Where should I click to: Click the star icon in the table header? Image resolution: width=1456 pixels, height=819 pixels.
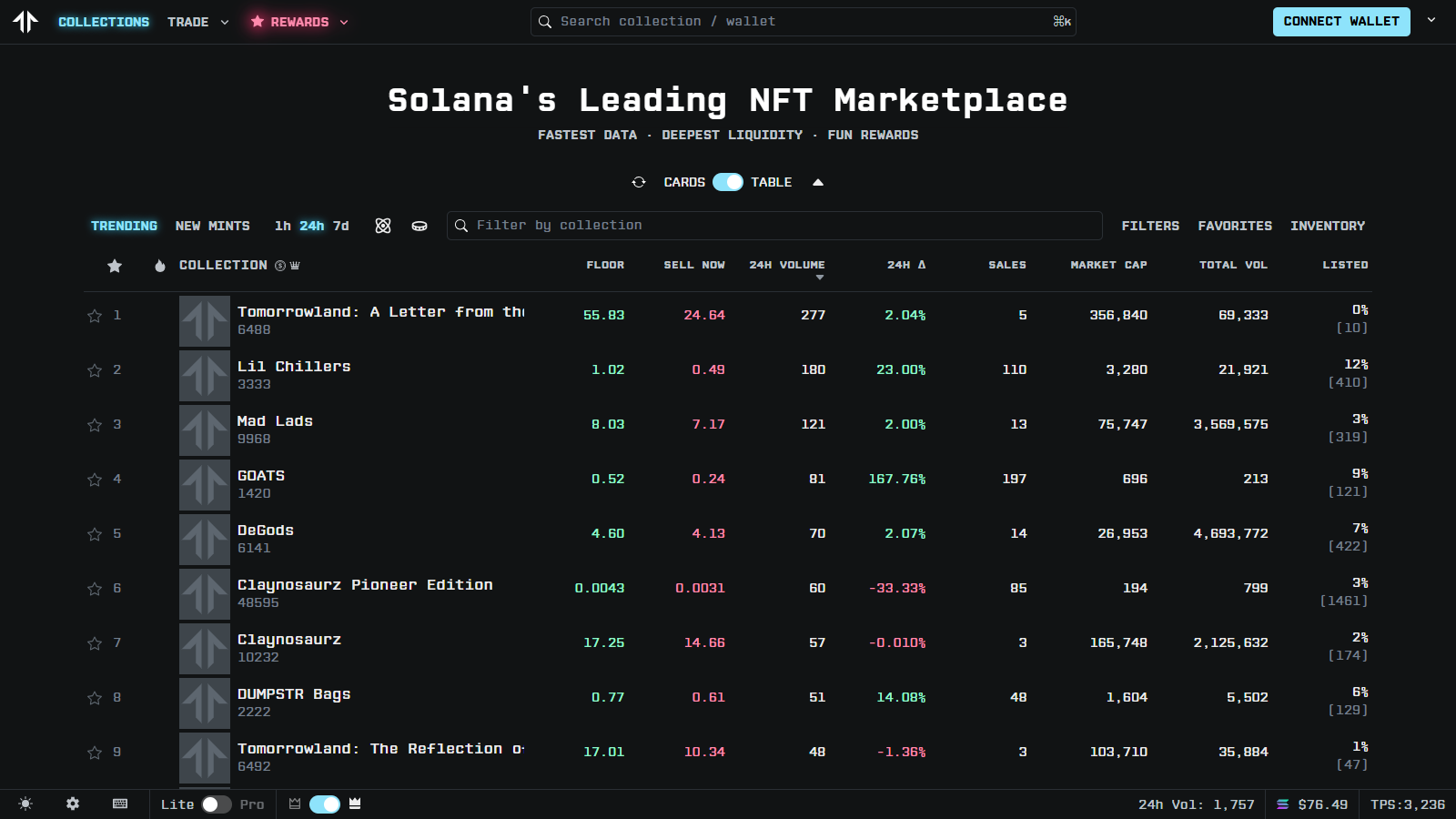(115, 266)
